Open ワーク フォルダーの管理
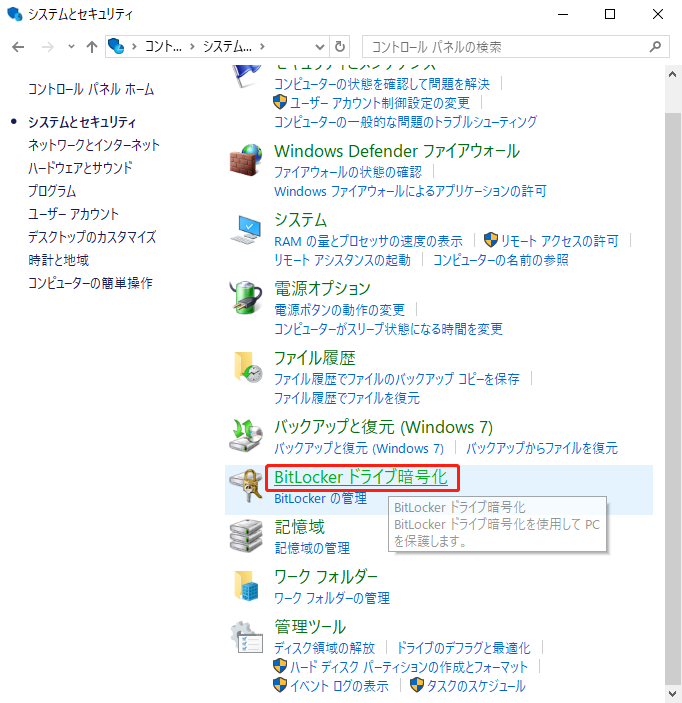 (x=332, y=598)
